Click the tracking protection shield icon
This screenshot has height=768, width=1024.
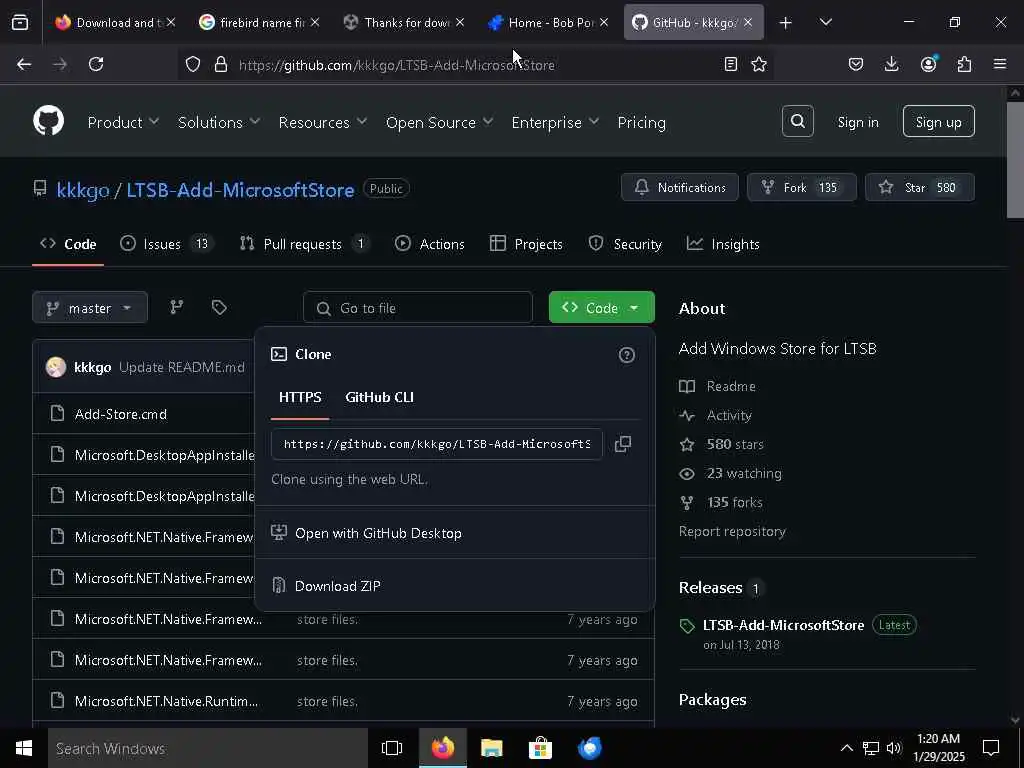coord(193,64)
